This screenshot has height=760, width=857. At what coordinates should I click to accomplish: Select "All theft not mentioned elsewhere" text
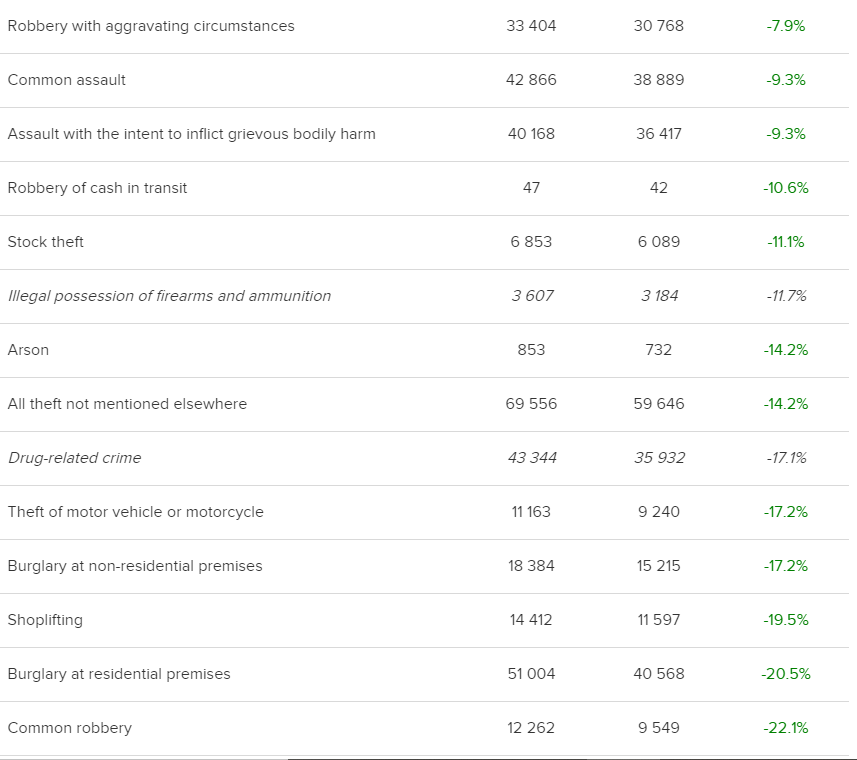127,404
